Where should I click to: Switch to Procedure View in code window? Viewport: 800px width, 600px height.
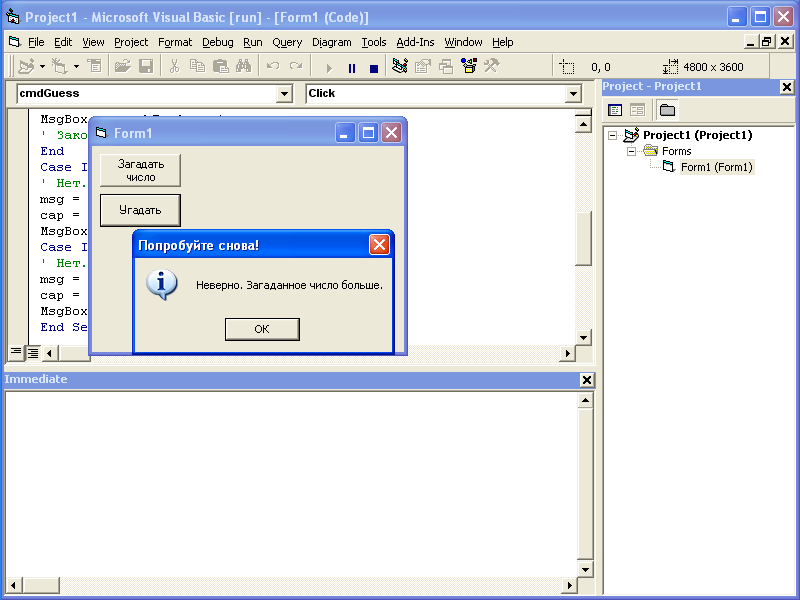16,353
